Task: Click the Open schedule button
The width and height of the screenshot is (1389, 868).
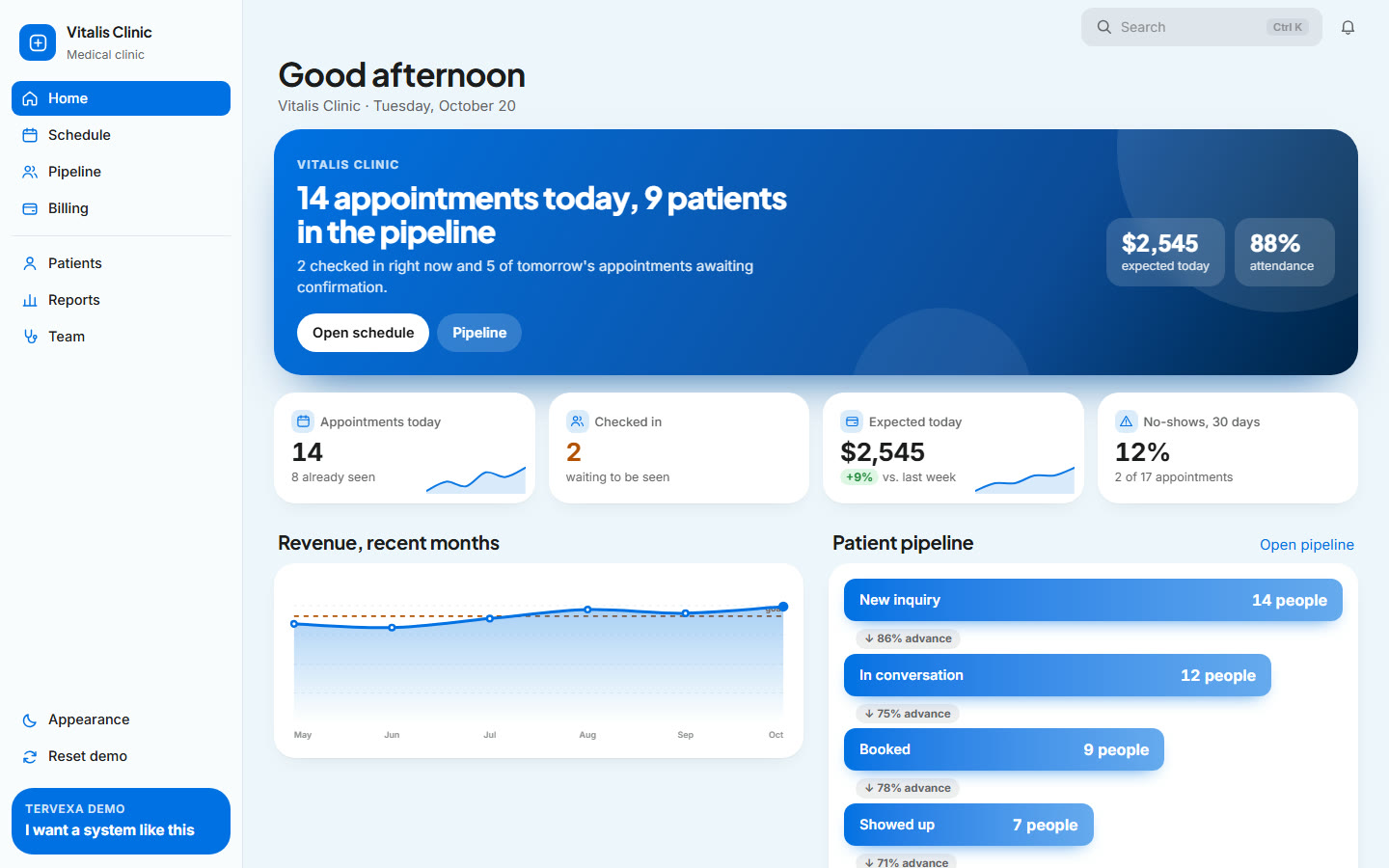Action: [363, 333]
